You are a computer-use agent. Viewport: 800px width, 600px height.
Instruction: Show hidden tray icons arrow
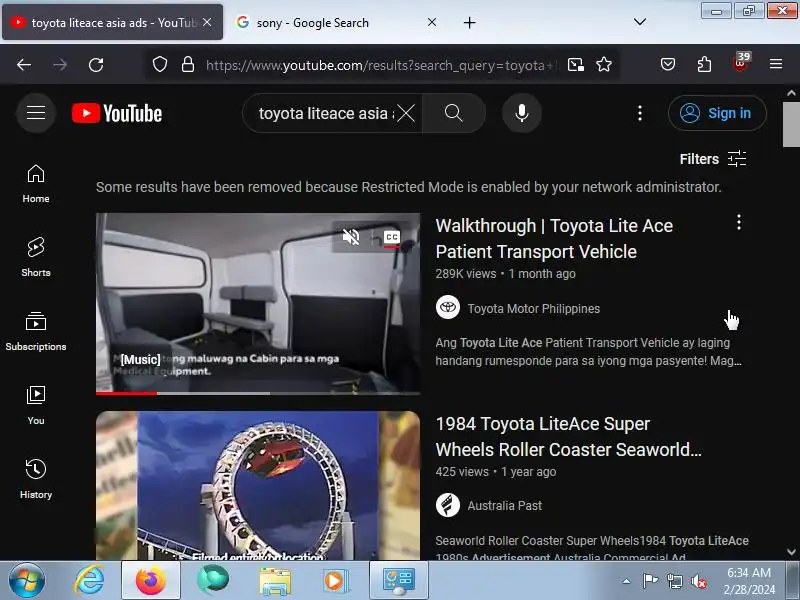[626, 581]
